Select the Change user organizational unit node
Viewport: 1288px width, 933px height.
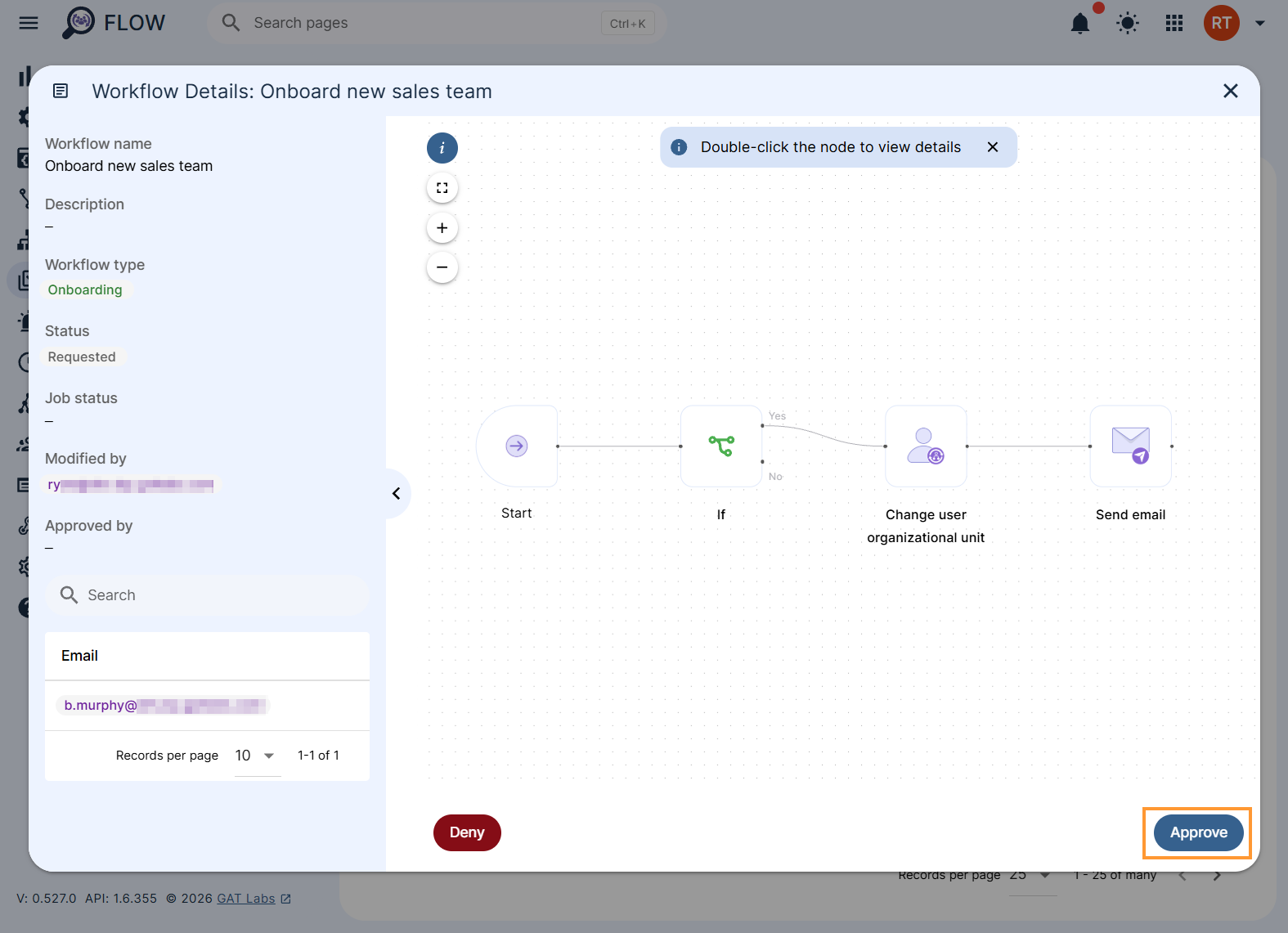point(926,446)
